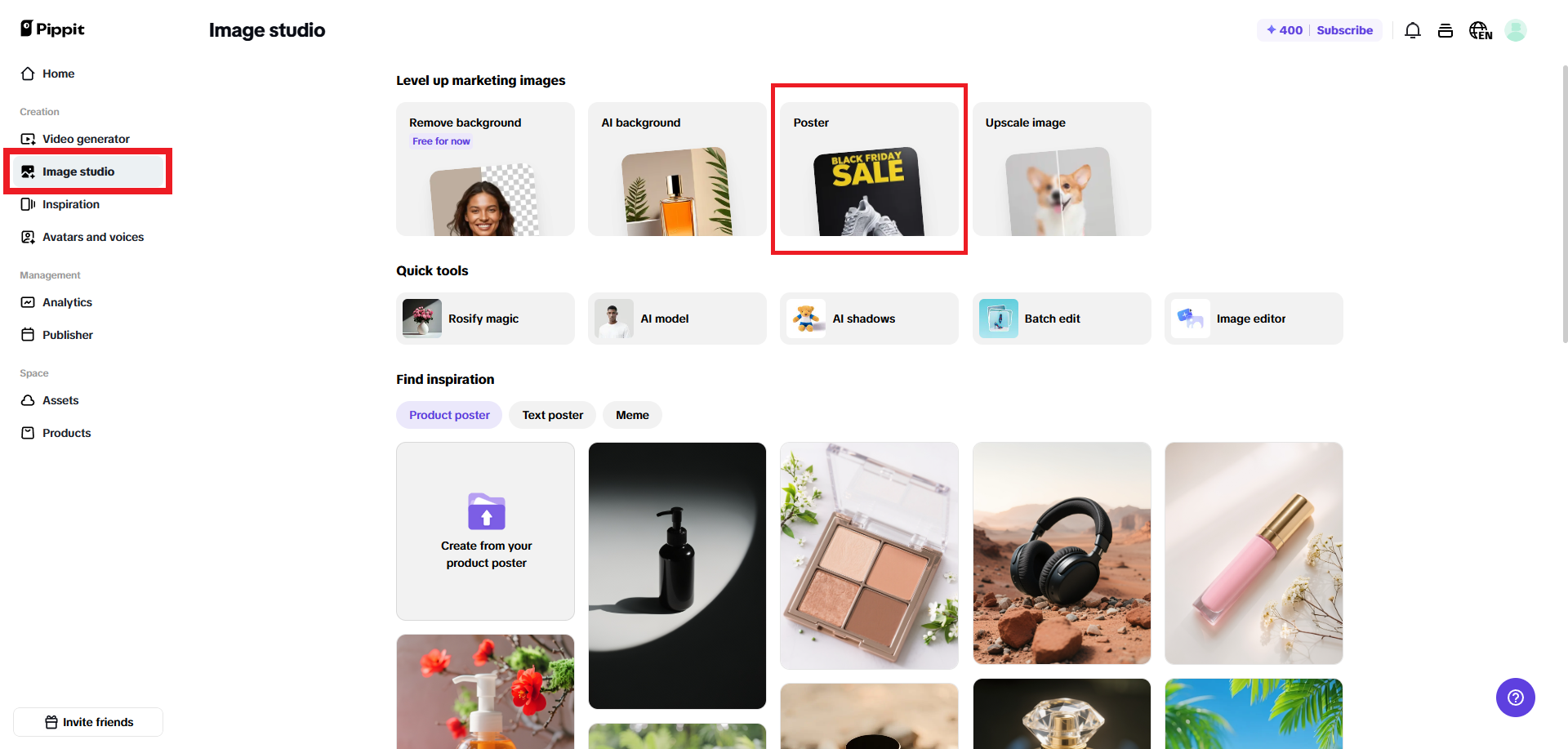Screen dimensions: 1568x749
Task: Enable the Product poster filter
Action: [x=448, y=414]
